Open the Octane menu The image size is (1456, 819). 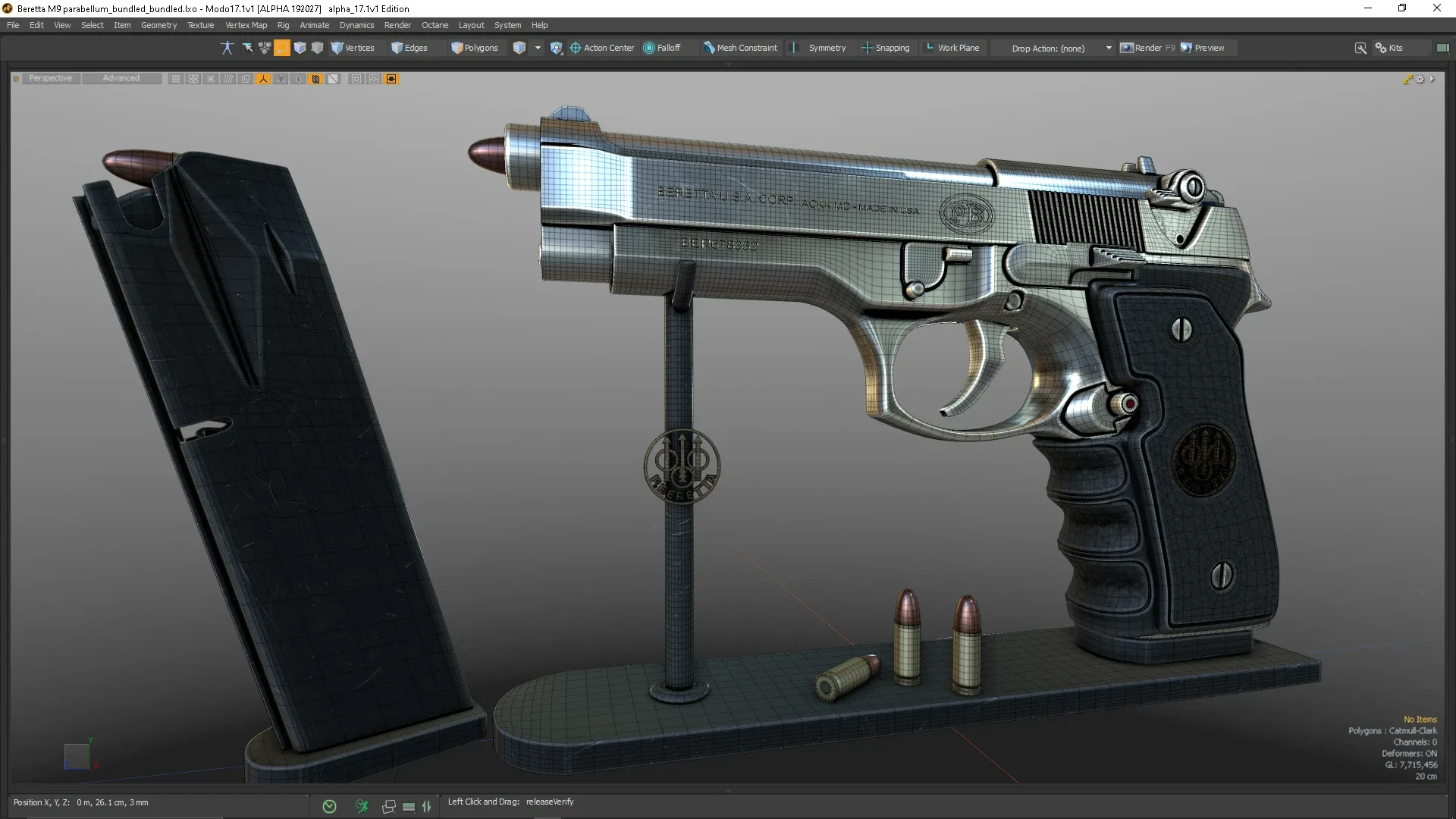point(435,25)
